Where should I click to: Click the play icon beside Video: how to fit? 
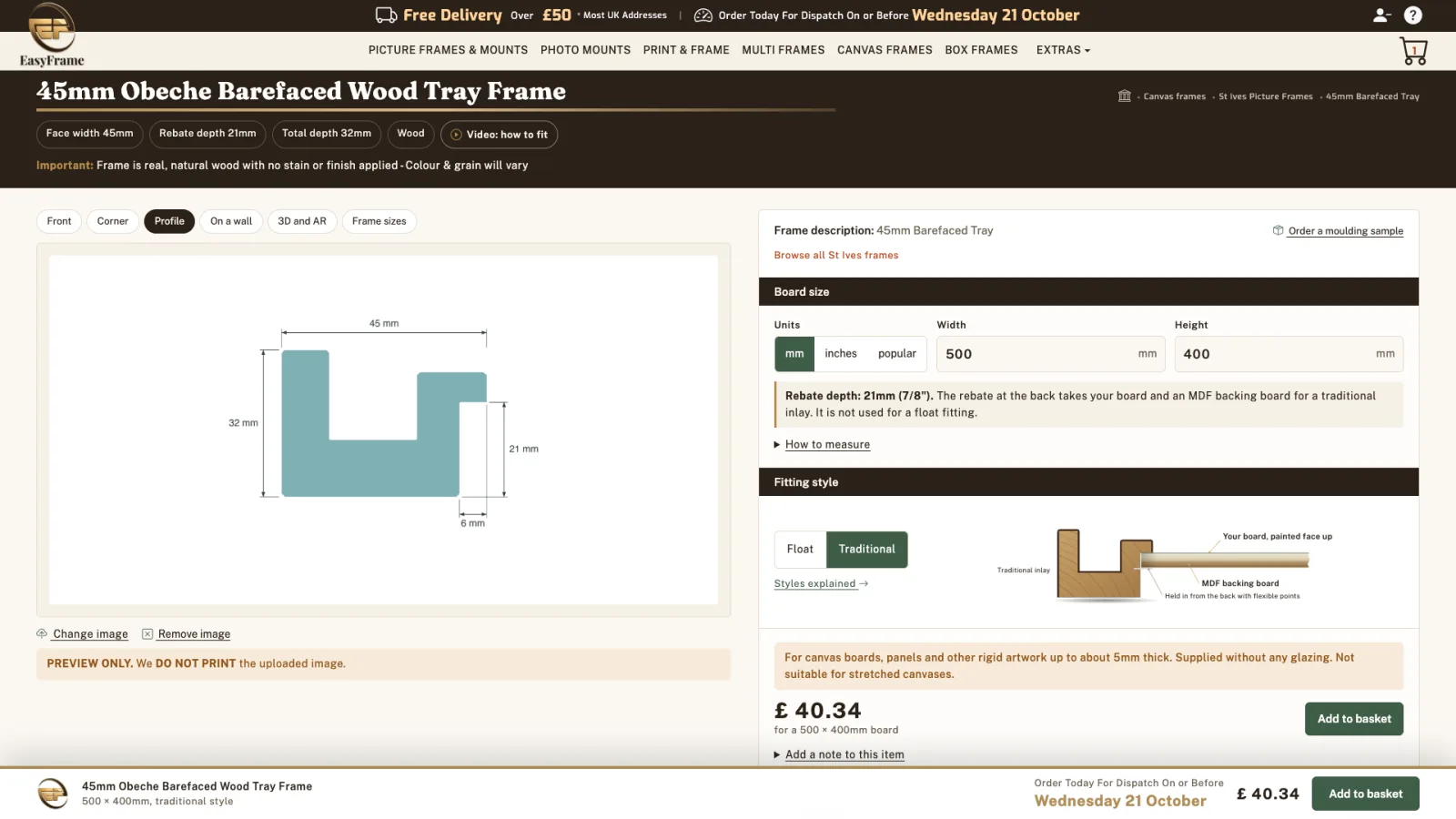pyautogui.click(x=456, y=135)
